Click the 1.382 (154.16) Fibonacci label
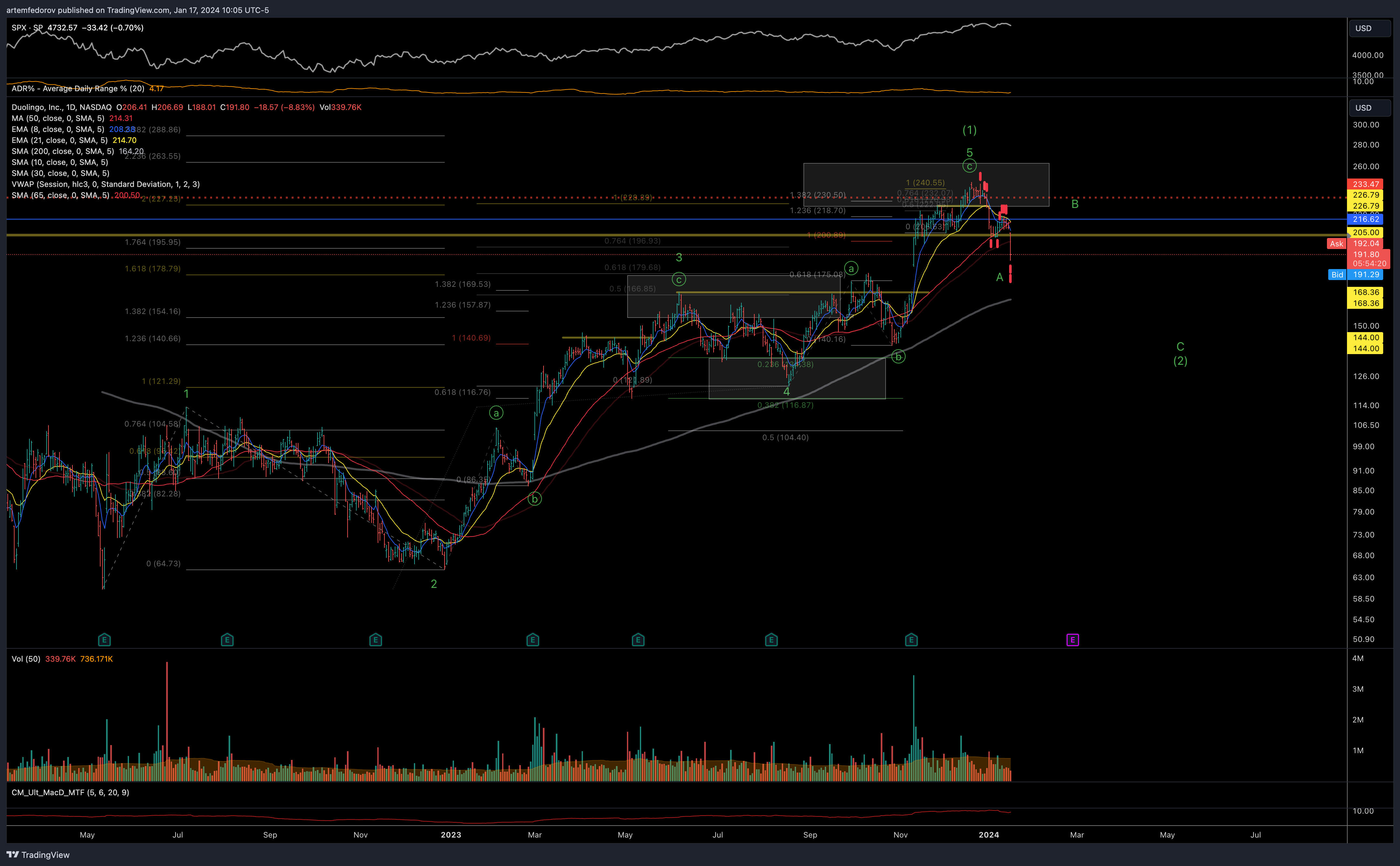1400x866 pixels. pos(152,312)
